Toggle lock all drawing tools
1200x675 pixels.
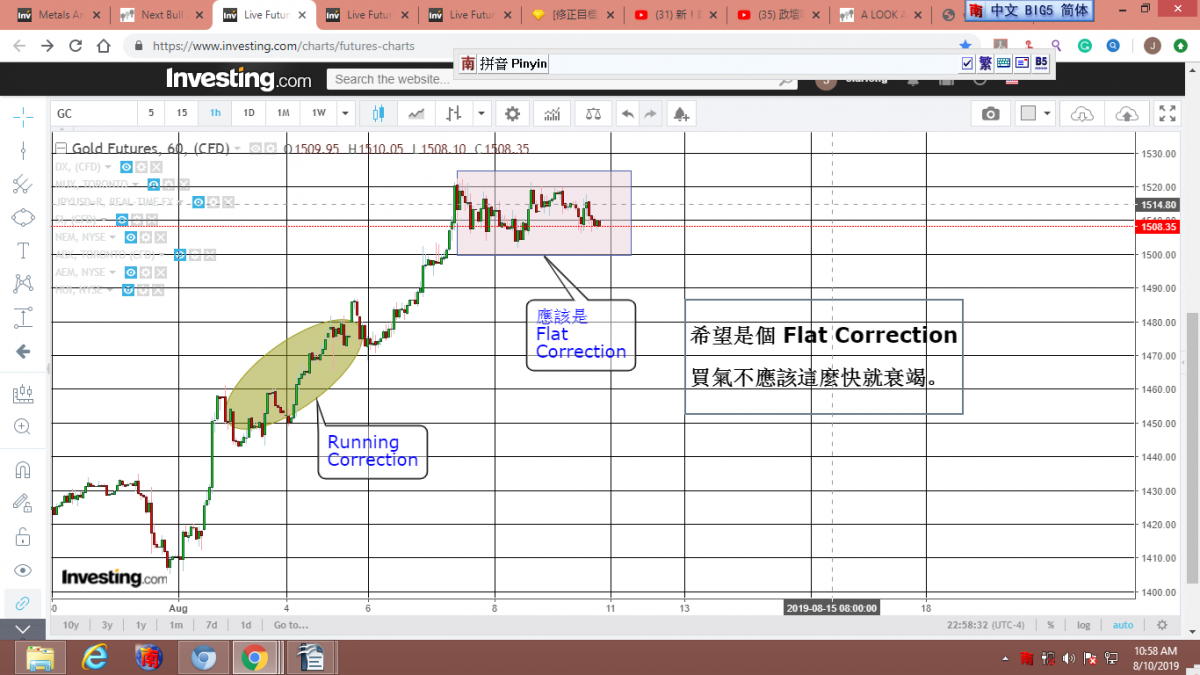[23, 537]
